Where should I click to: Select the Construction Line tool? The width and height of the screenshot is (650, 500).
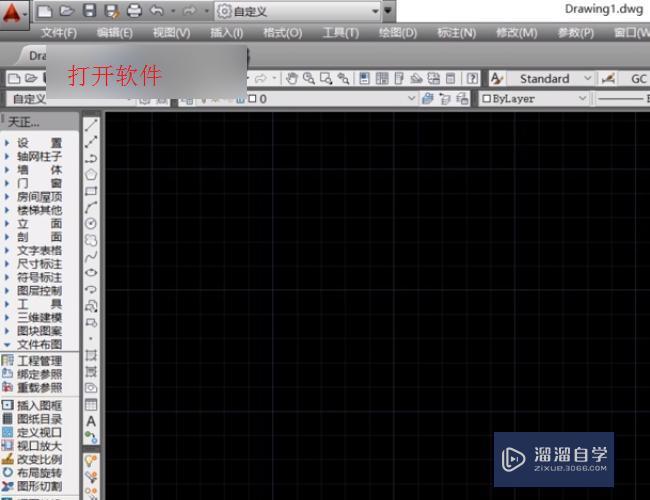pos(91,142)
